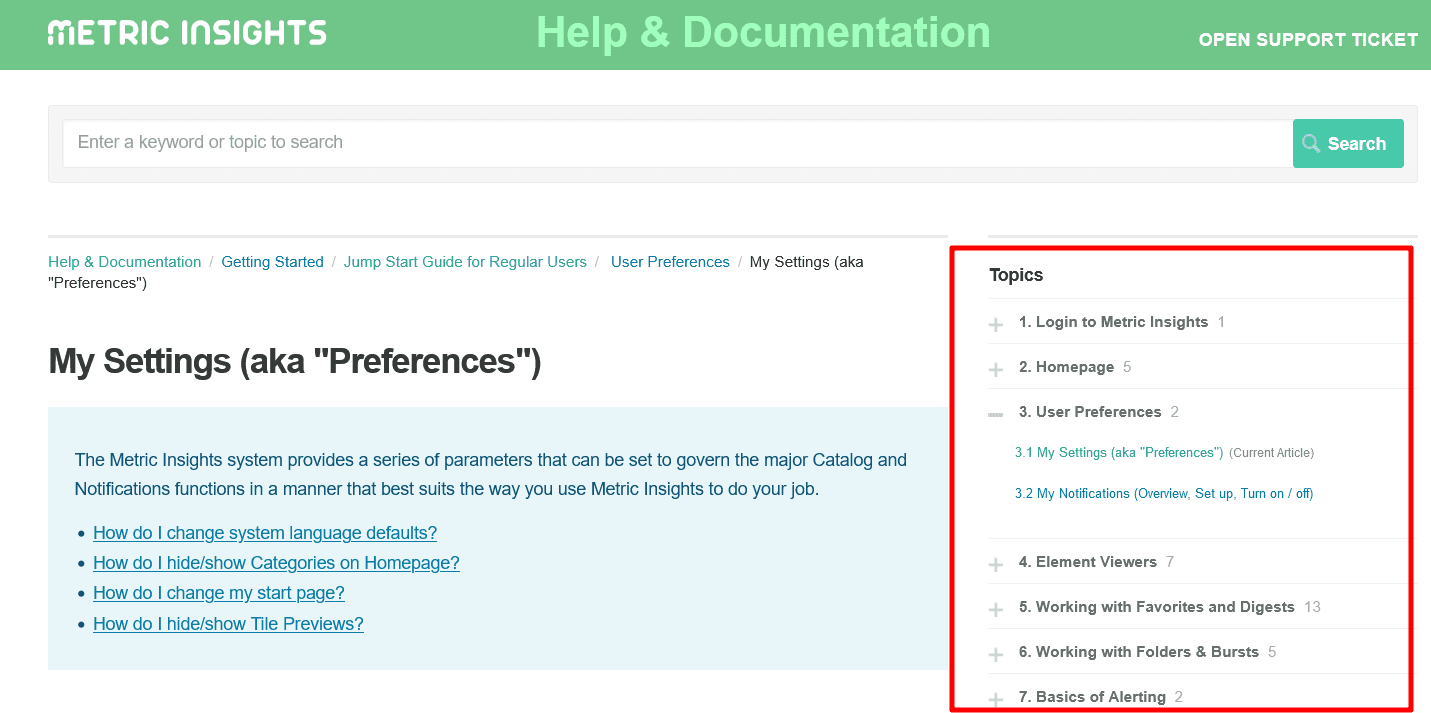Go to Help & Documentation breadcrumb
This screenshot has height=713, width=1431.
124,262
